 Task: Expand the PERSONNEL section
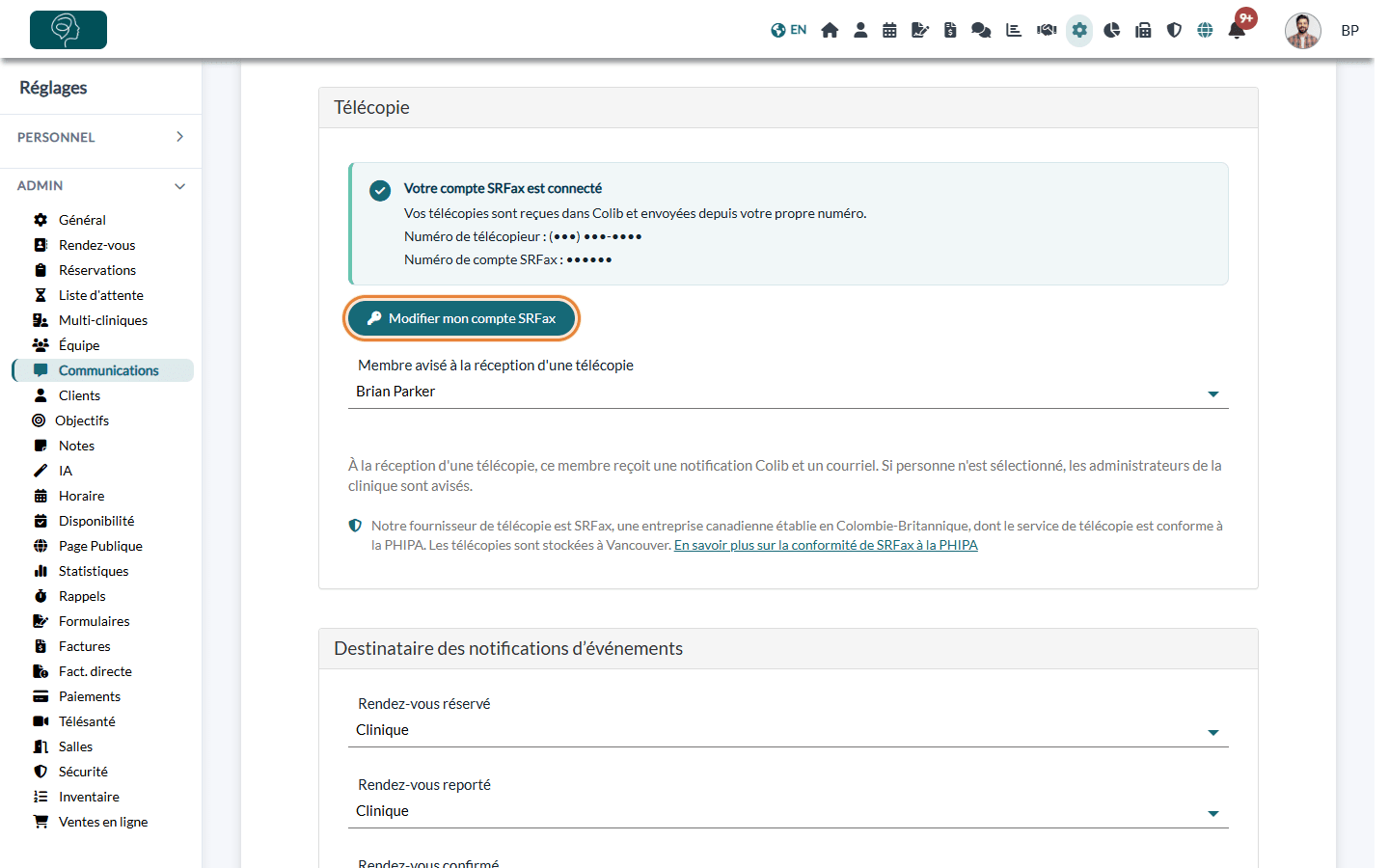tap(100, 137)
